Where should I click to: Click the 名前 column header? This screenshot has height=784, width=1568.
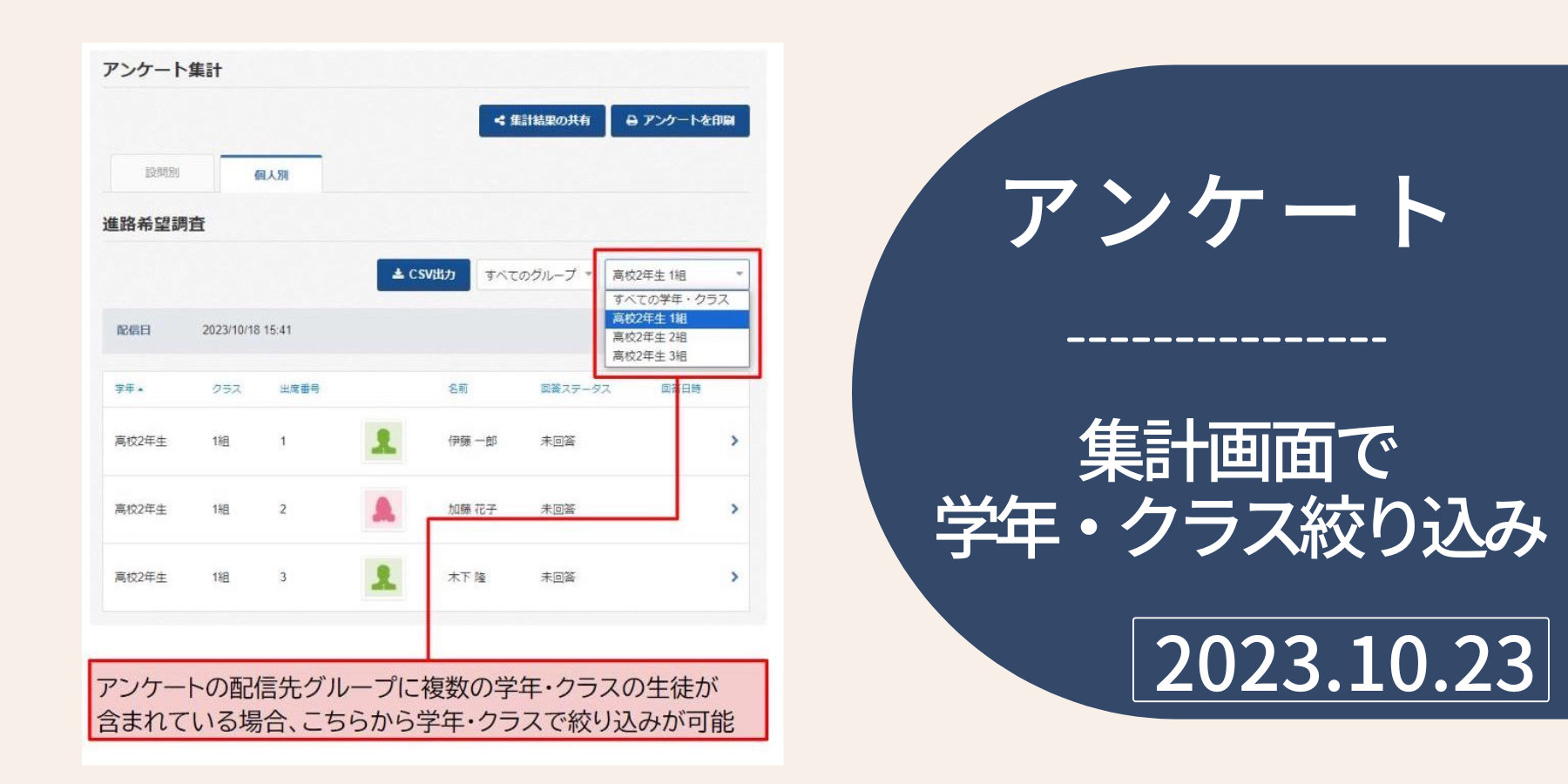pos(458,389)
